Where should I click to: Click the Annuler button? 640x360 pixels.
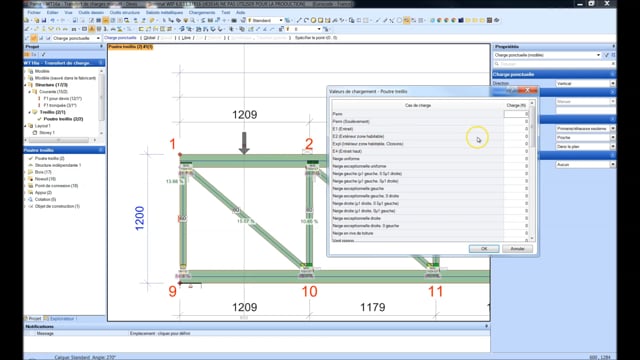tap(518, 249)
